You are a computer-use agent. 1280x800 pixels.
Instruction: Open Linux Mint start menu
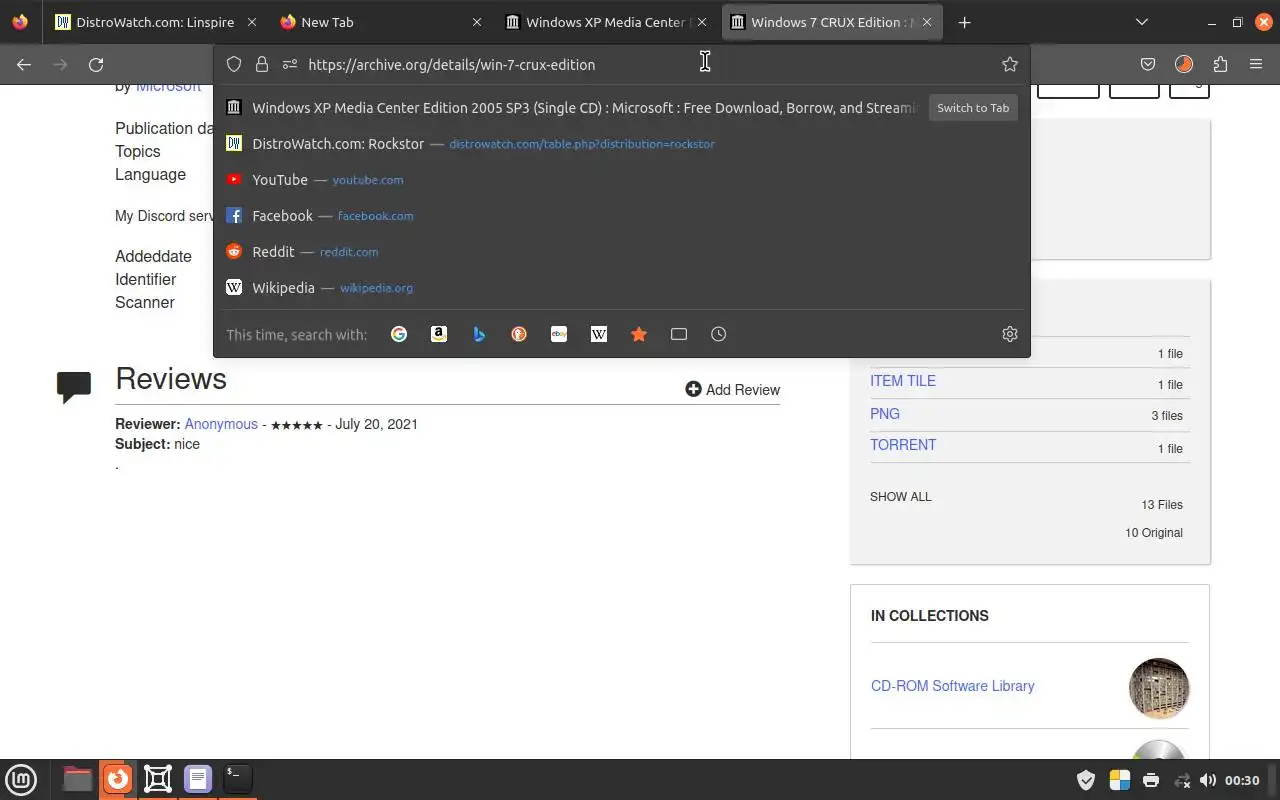click(21, 779)
